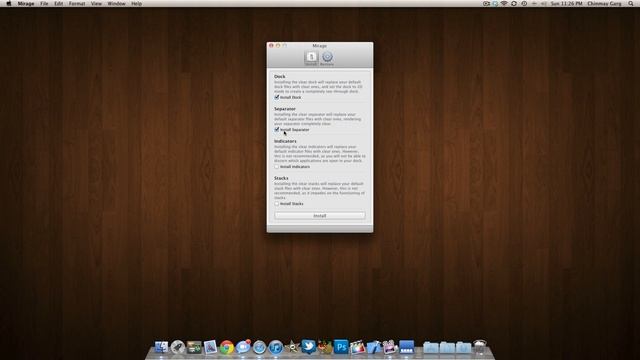Enable the Install Stacks checkbox
Screen dimensions: 640x360
(x=277, y=203)
